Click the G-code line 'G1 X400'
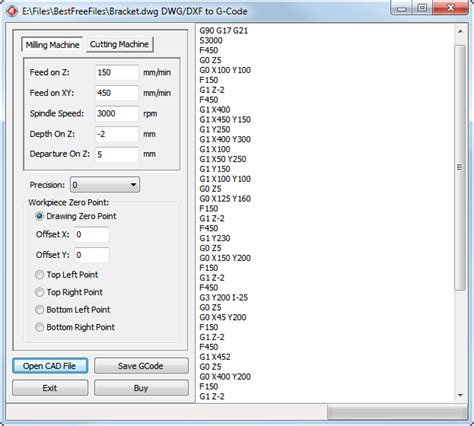The image size is (474, 426). [215, 110]
